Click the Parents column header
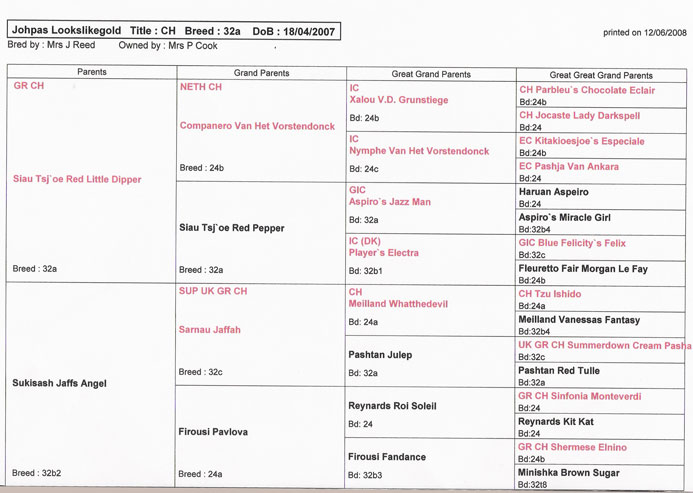The image size is (693, 493). coord(91,73)
